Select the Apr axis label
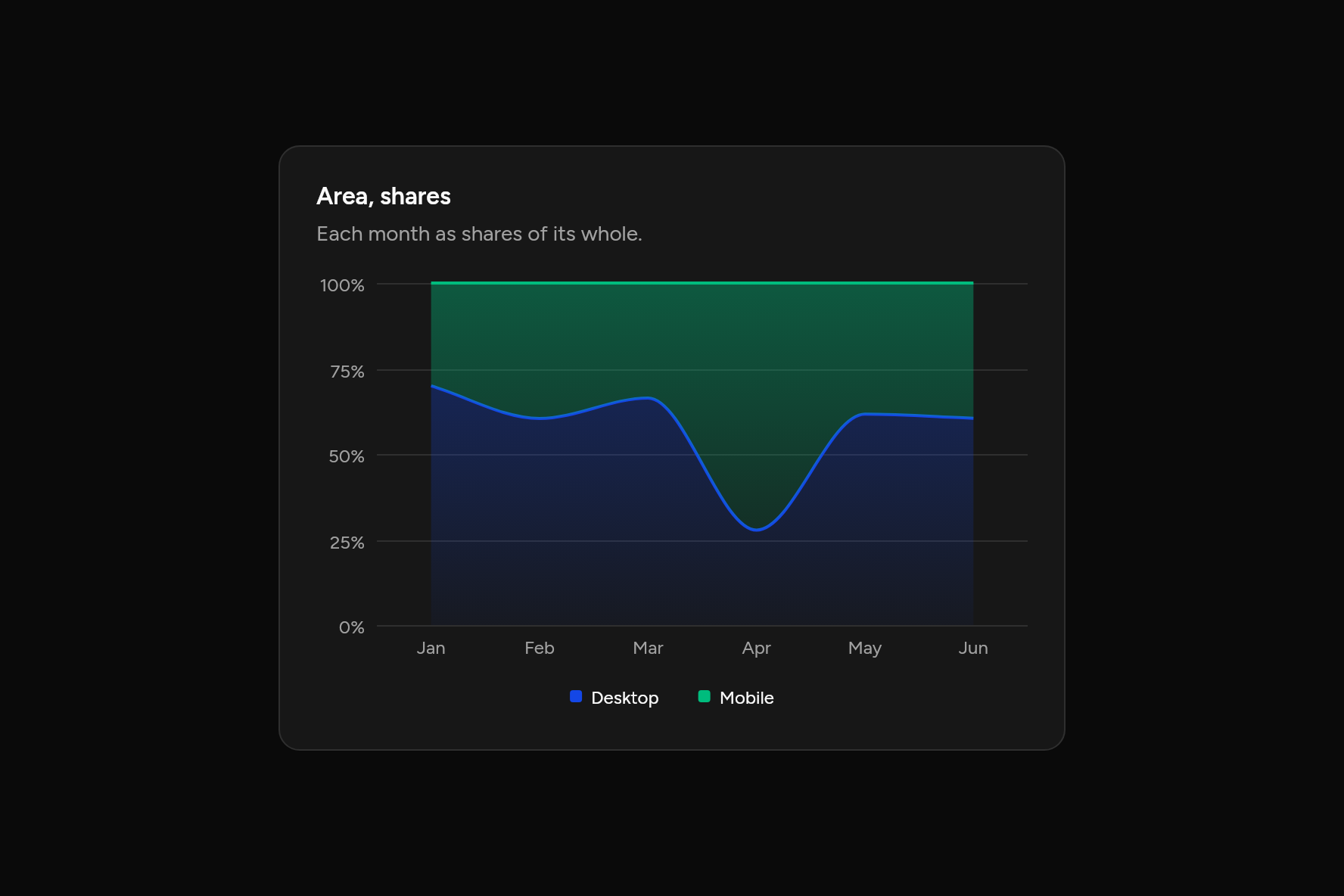Image resolution: width=1344 pixels, height=896 pixels. click(x=756, y=648)
